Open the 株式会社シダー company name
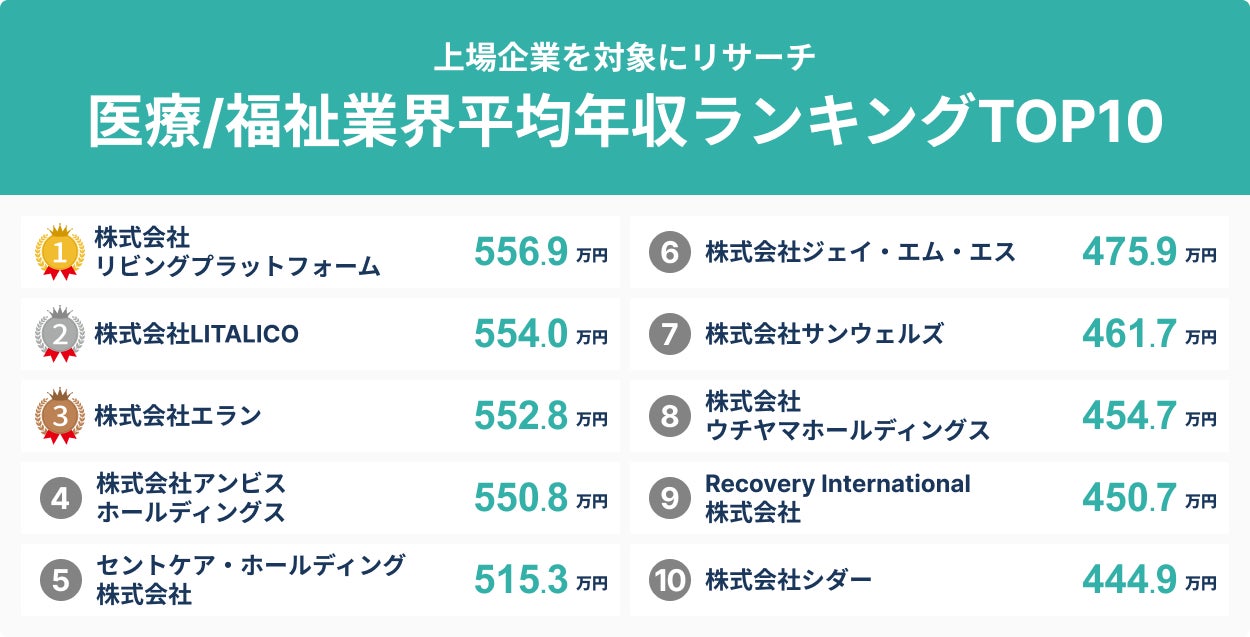The image size is (1250, 637). click(x=789, y=580)
